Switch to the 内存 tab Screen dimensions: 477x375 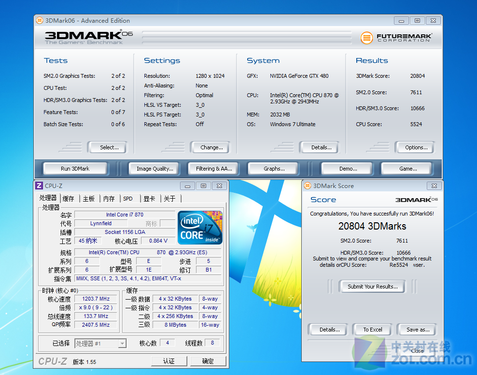coord(109,199)
